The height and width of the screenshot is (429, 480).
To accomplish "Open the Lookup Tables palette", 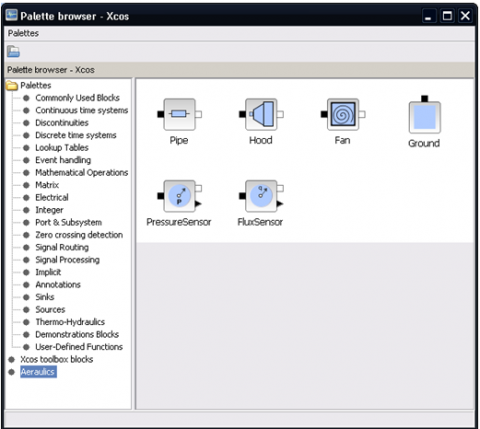I will click(x=62, y=148).
